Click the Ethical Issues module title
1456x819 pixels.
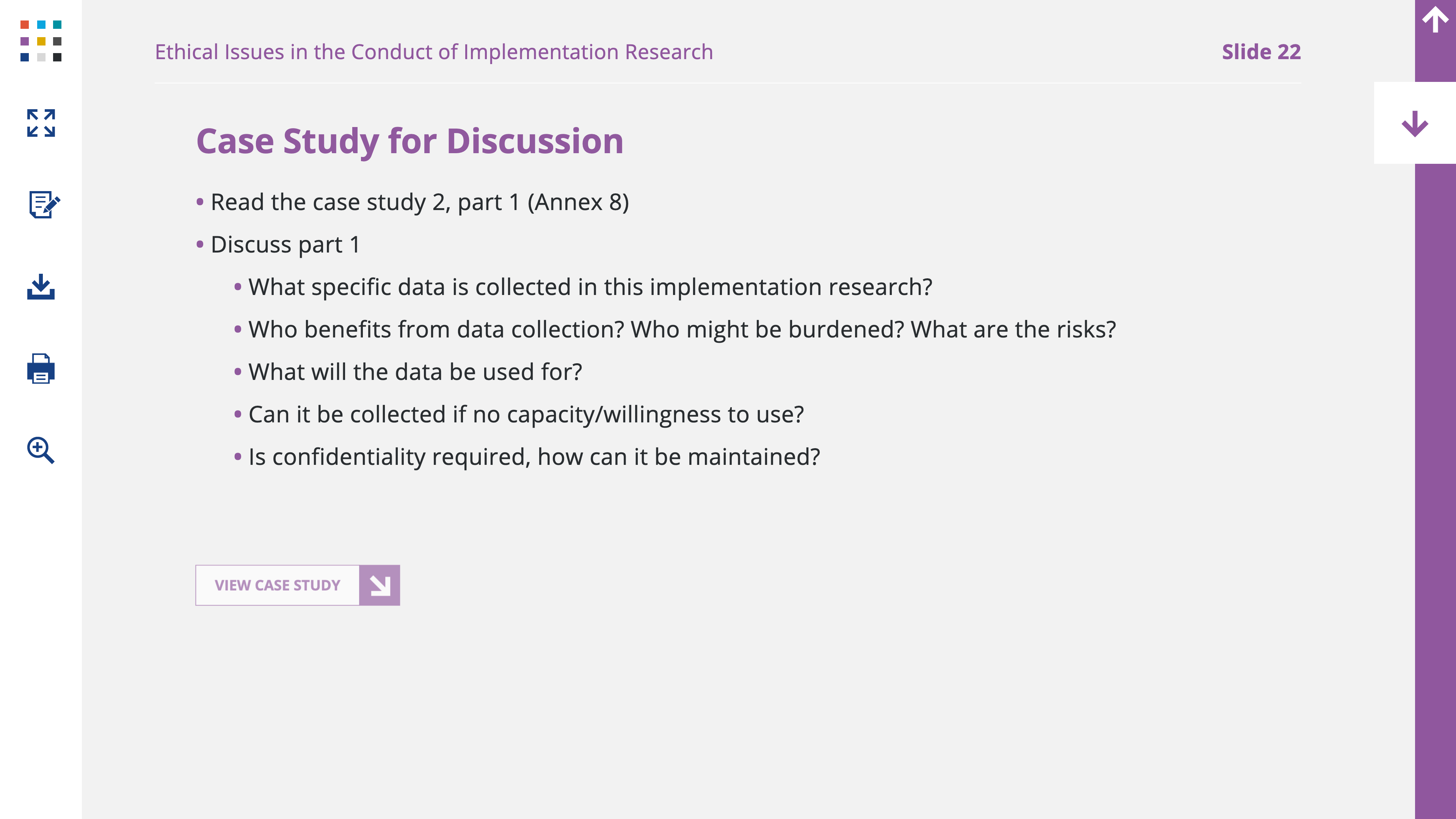pyautogui.click(x=434, y=52)
